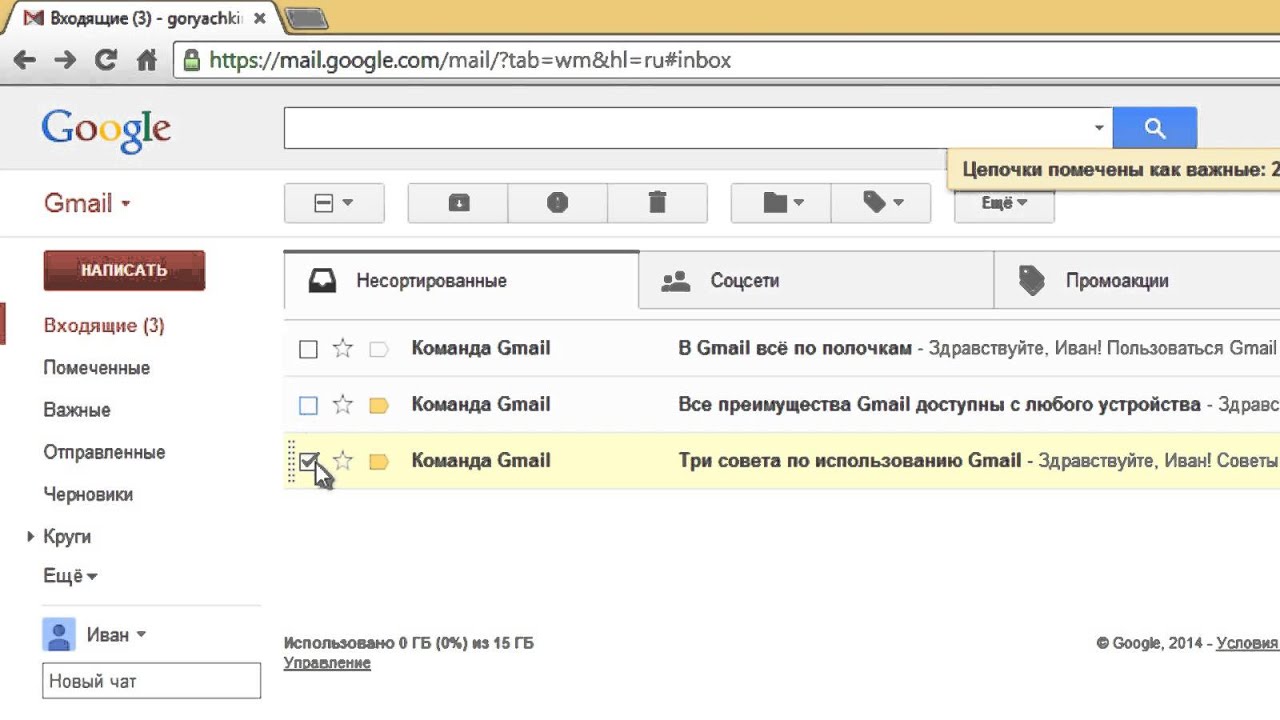Image resolution: width=1280 pixels, height=720 pixels.
Task: Click the browser address bar URL
Action: coord(470,60)
